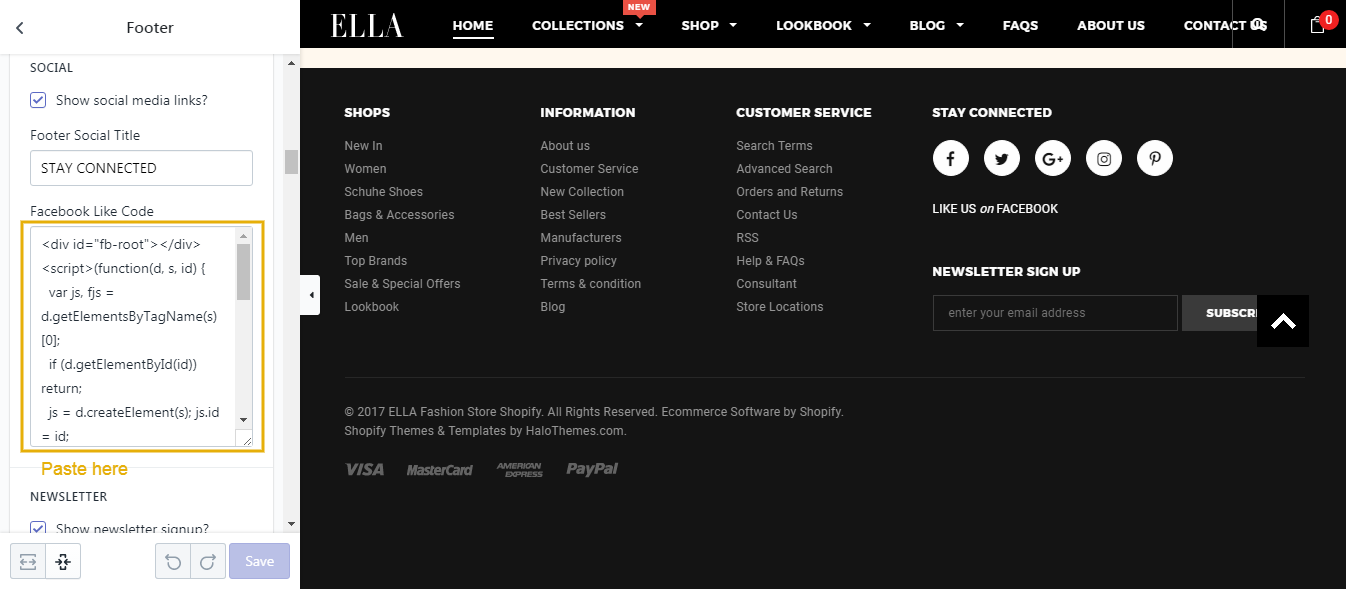Image resolution: width=1346 pixels, height=589 pixels.
Task: Open the Blog link under INFORMATION
Action: 553,307
